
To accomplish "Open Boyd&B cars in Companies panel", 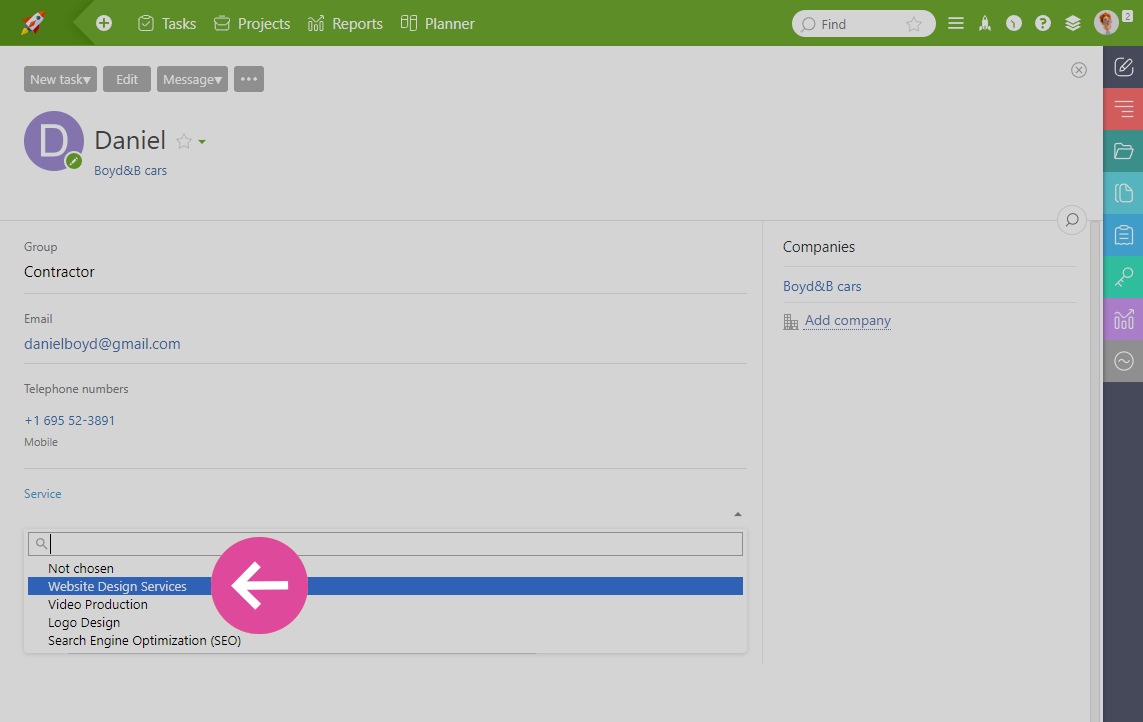I will click(822, 287).
